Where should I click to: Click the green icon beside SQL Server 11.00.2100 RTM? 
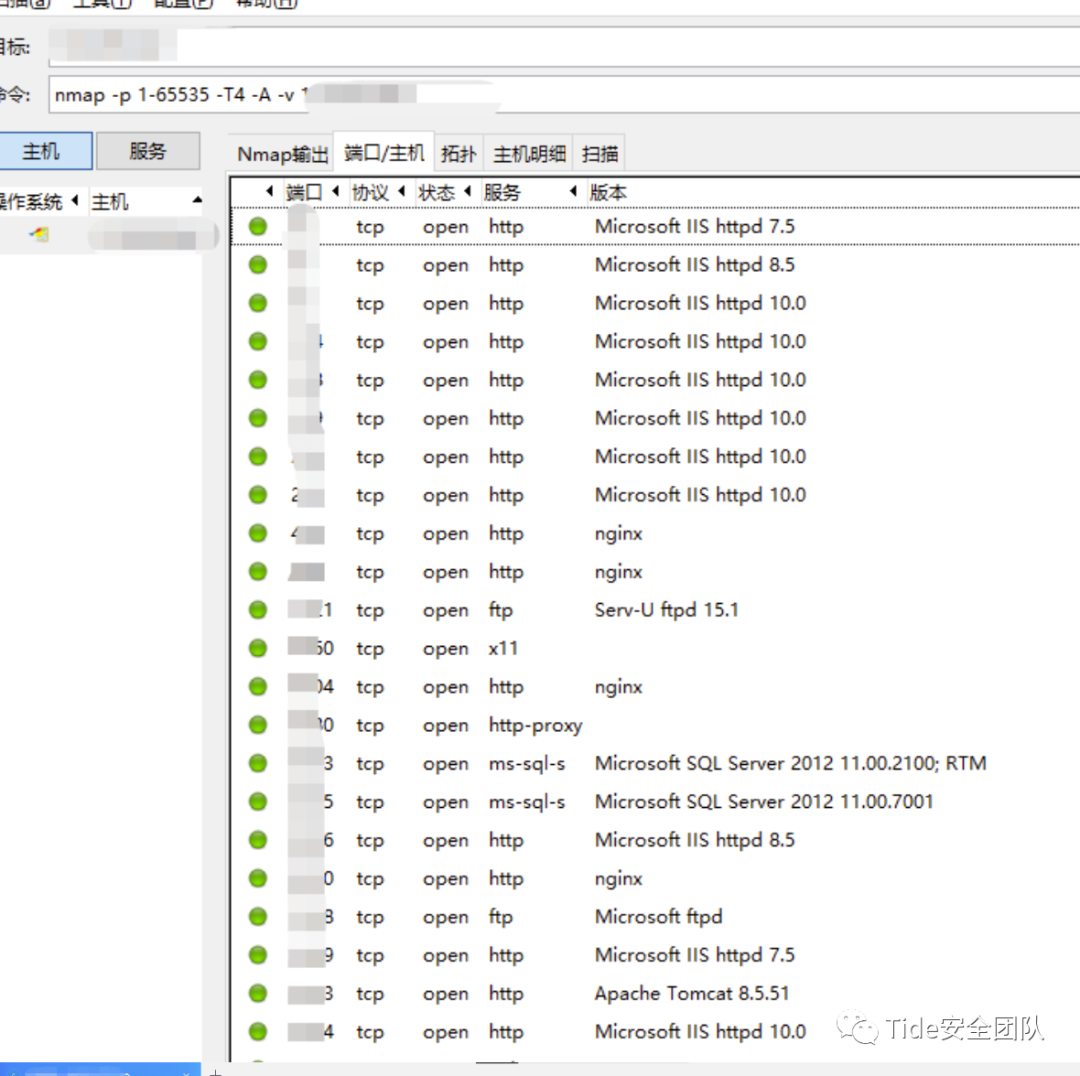click(x=258, y=763)
